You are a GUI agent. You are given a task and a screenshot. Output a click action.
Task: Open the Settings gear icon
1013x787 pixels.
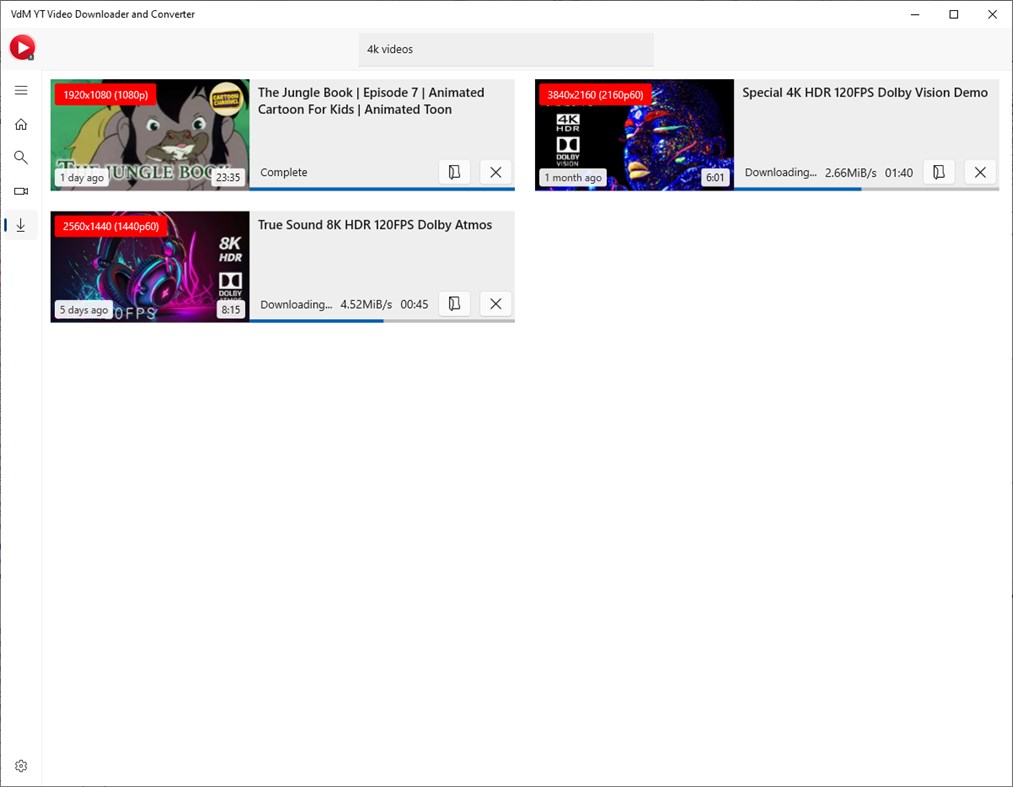21,766
